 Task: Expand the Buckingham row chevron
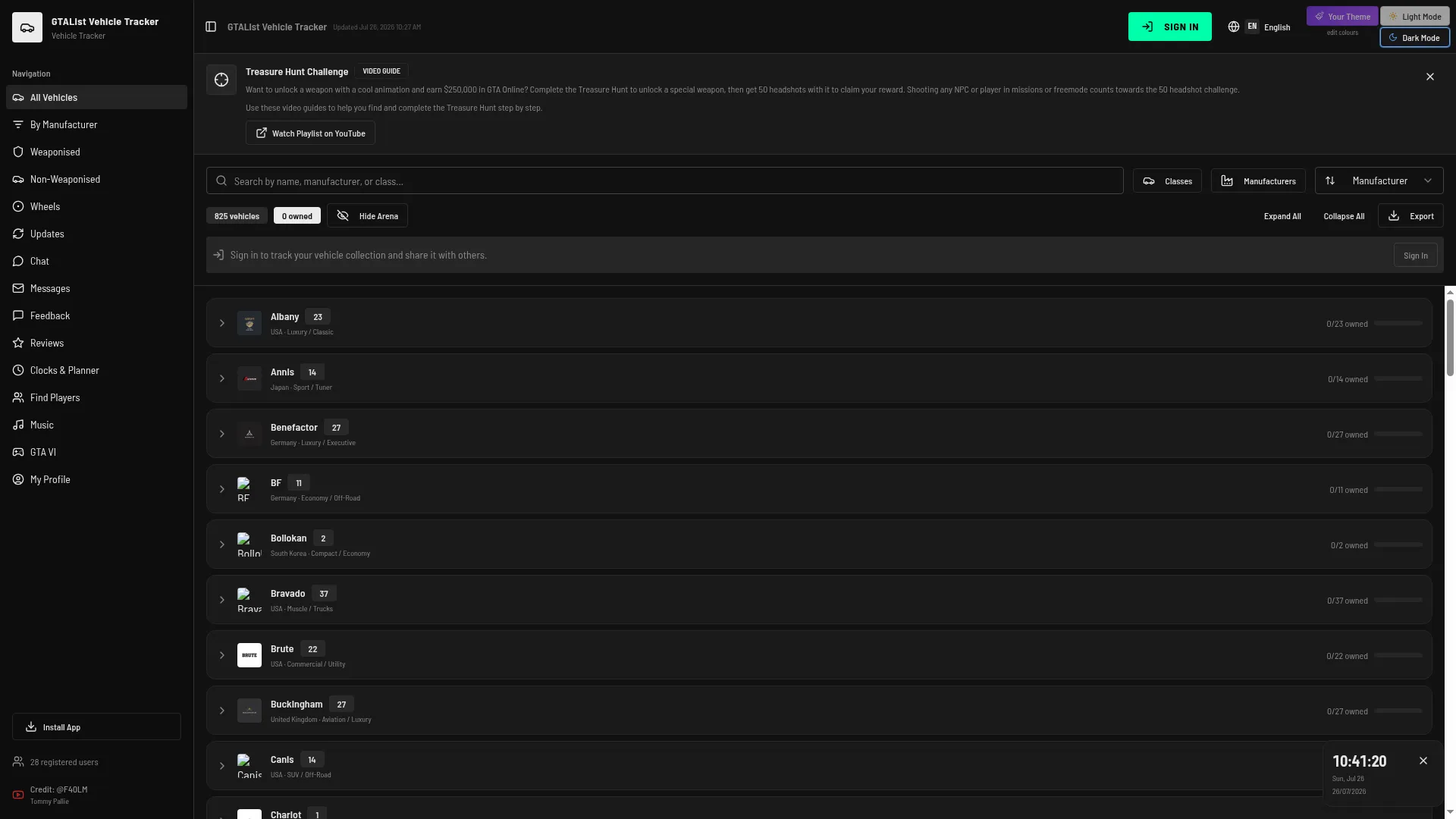click(222, 711)
